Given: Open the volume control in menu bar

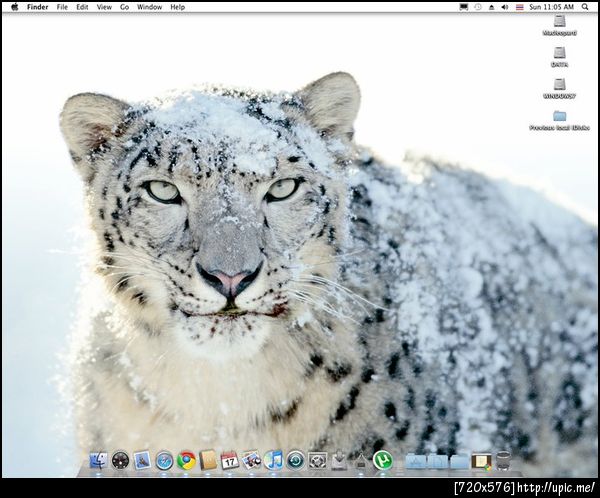Looking at the screenshot, I should point(505,7).
